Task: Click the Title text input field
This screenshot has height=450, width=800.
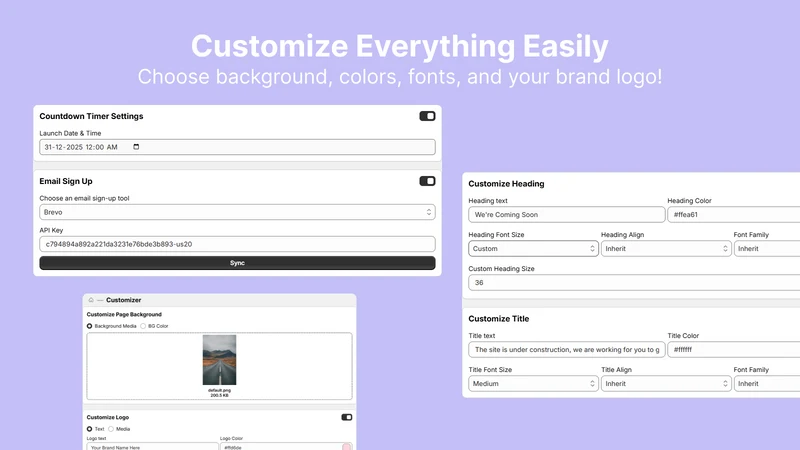Action: [567, 349]
